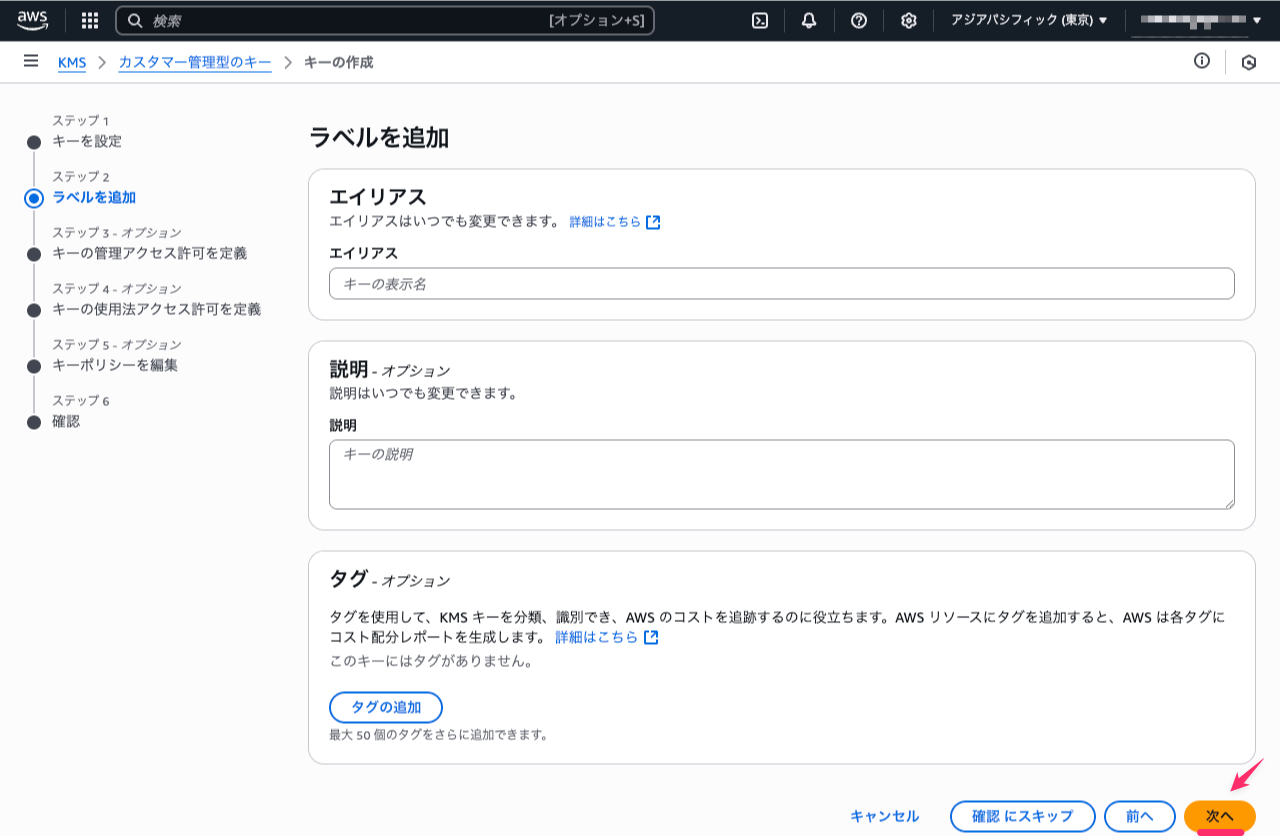The width and height of the screenshot is (1280, 836).
Task: Open the hexagon assistant icon
Action: (x=1249, y=62)
